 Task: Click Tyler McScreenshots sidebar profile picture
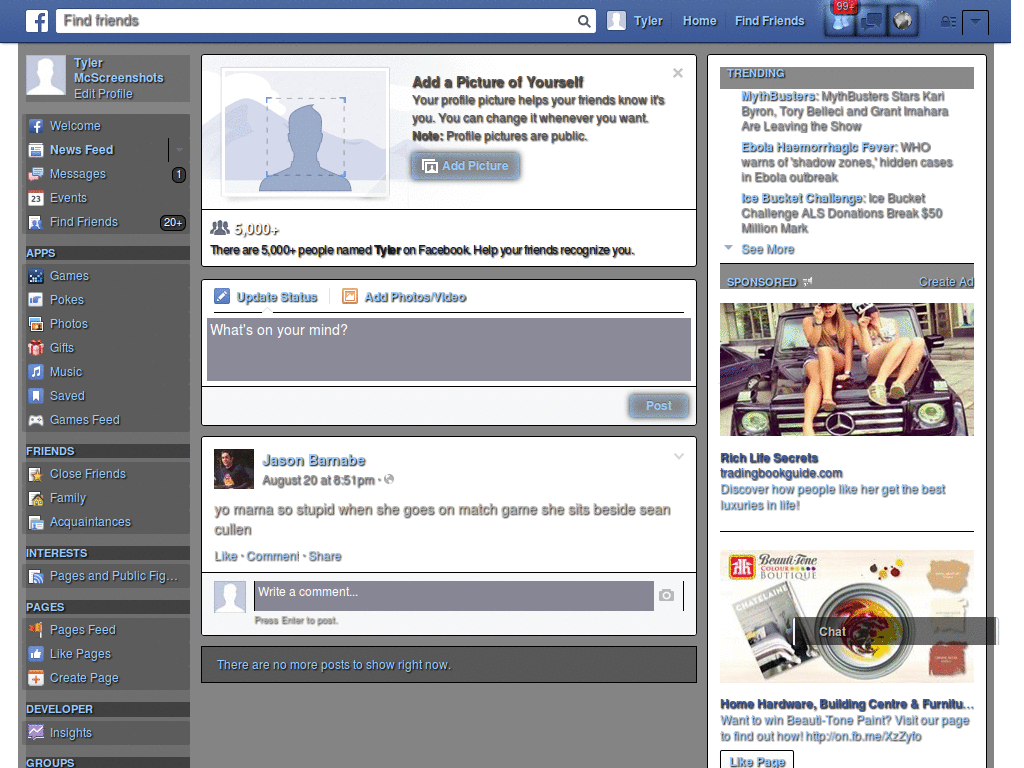click(x=46, y=75)
